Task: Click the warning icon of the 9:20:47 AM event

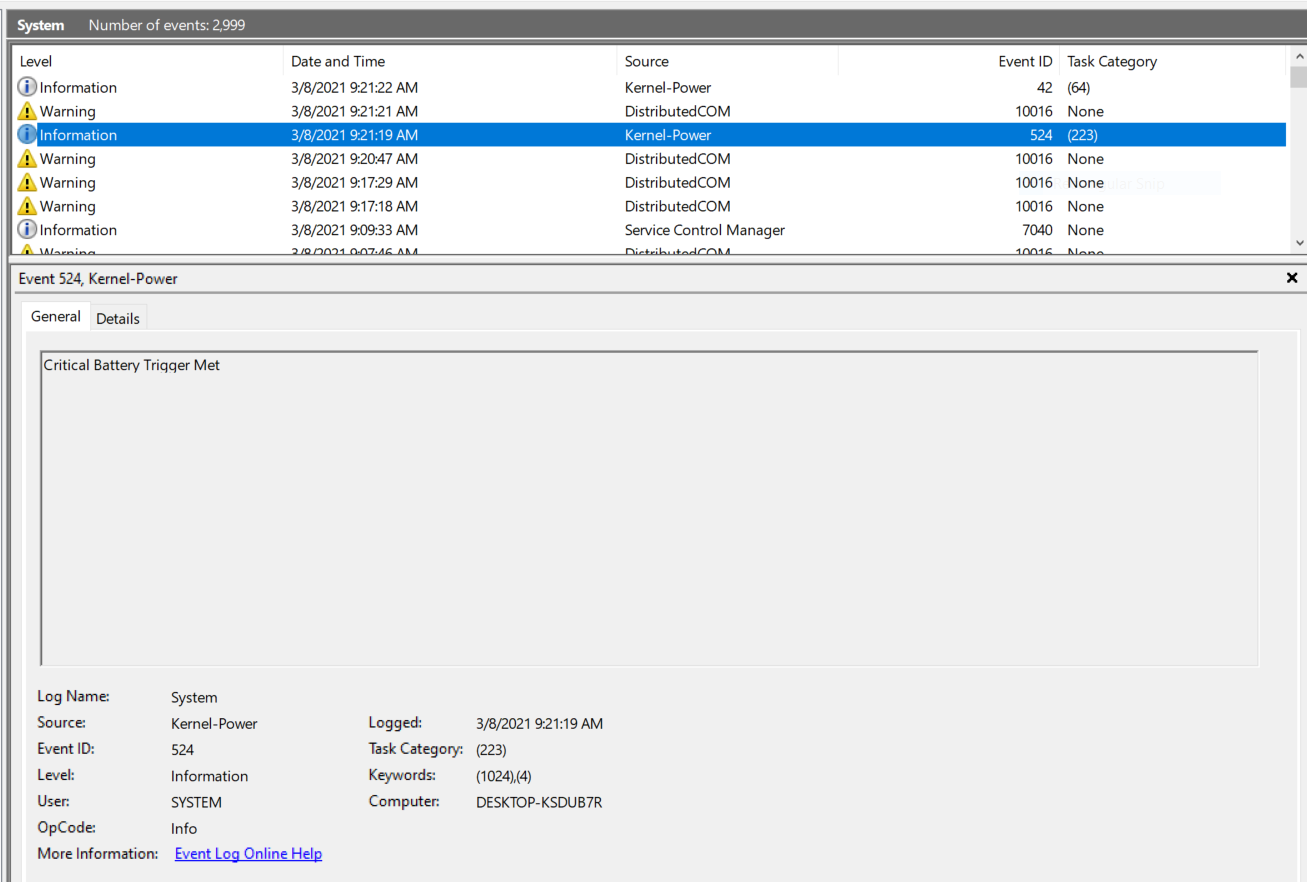Action: click(28, 159)
